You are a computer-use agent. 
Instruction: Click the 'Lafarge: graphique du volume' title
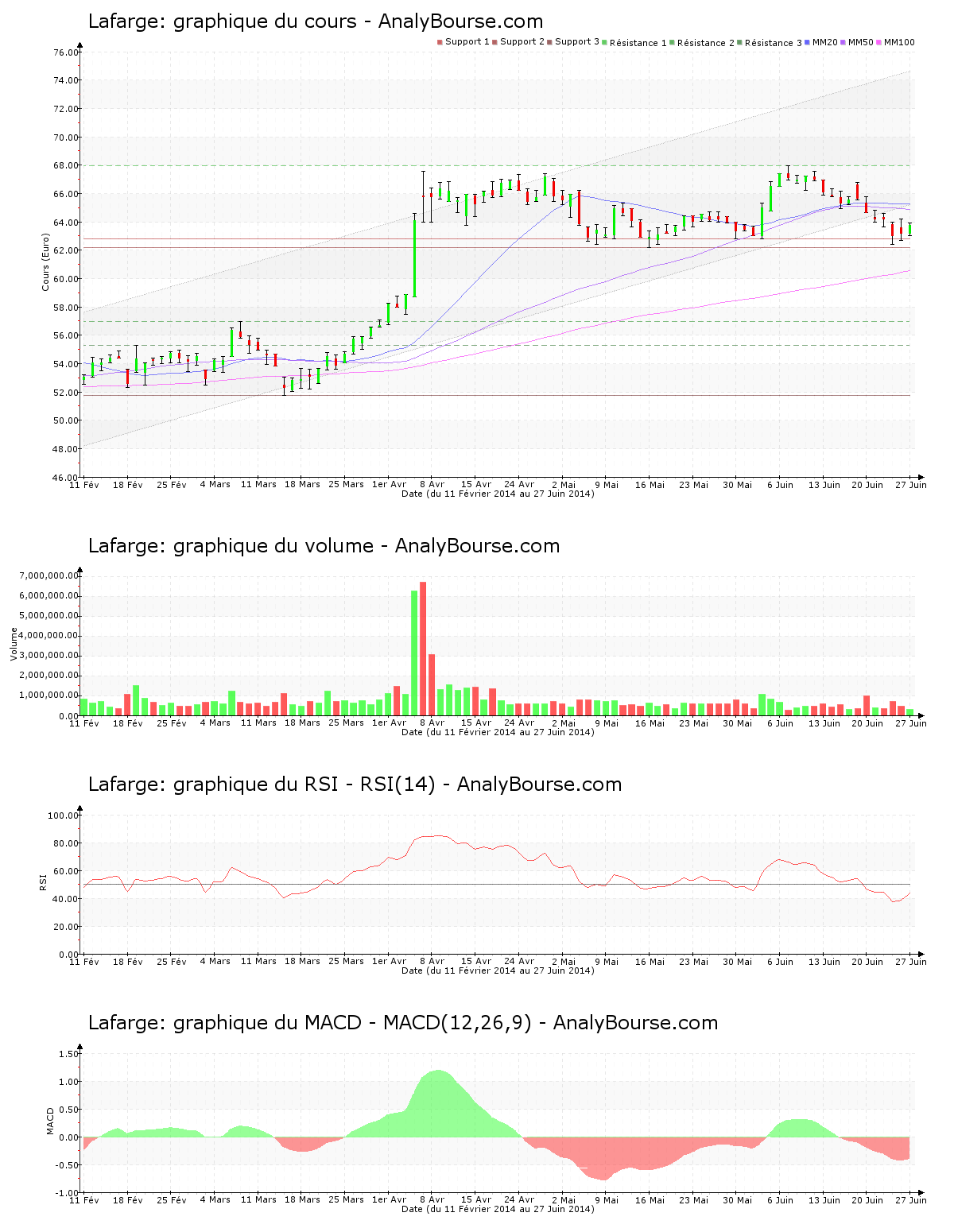click(x=231, y=546)
